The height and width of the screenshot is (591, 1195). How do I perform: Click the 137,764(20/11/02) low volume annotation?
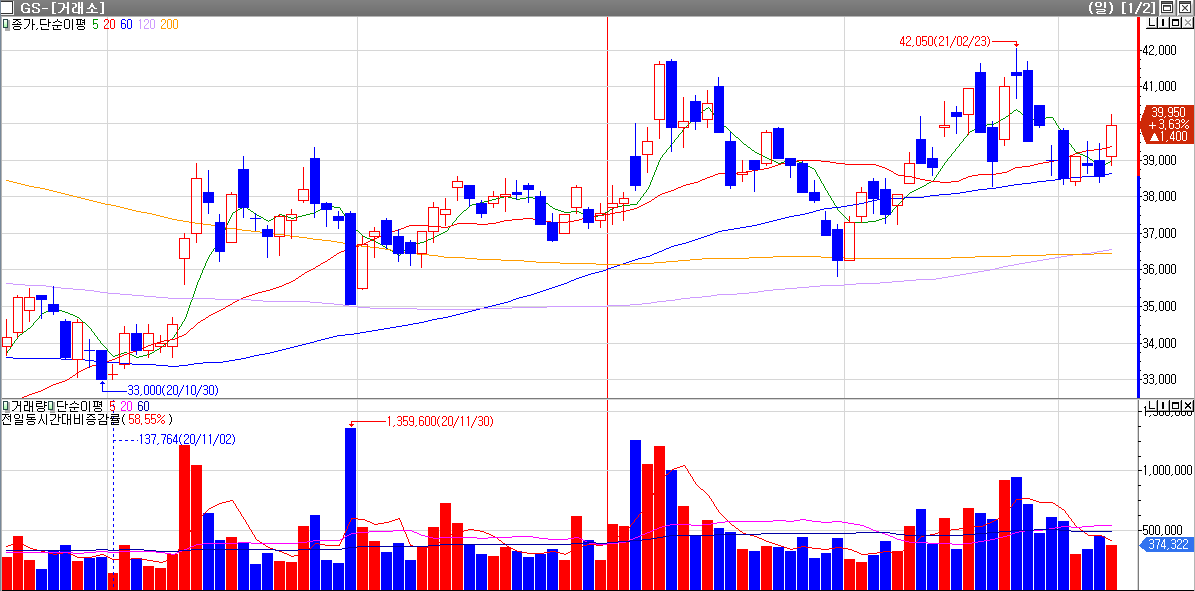pyautogui.click(x=187, y=440)
